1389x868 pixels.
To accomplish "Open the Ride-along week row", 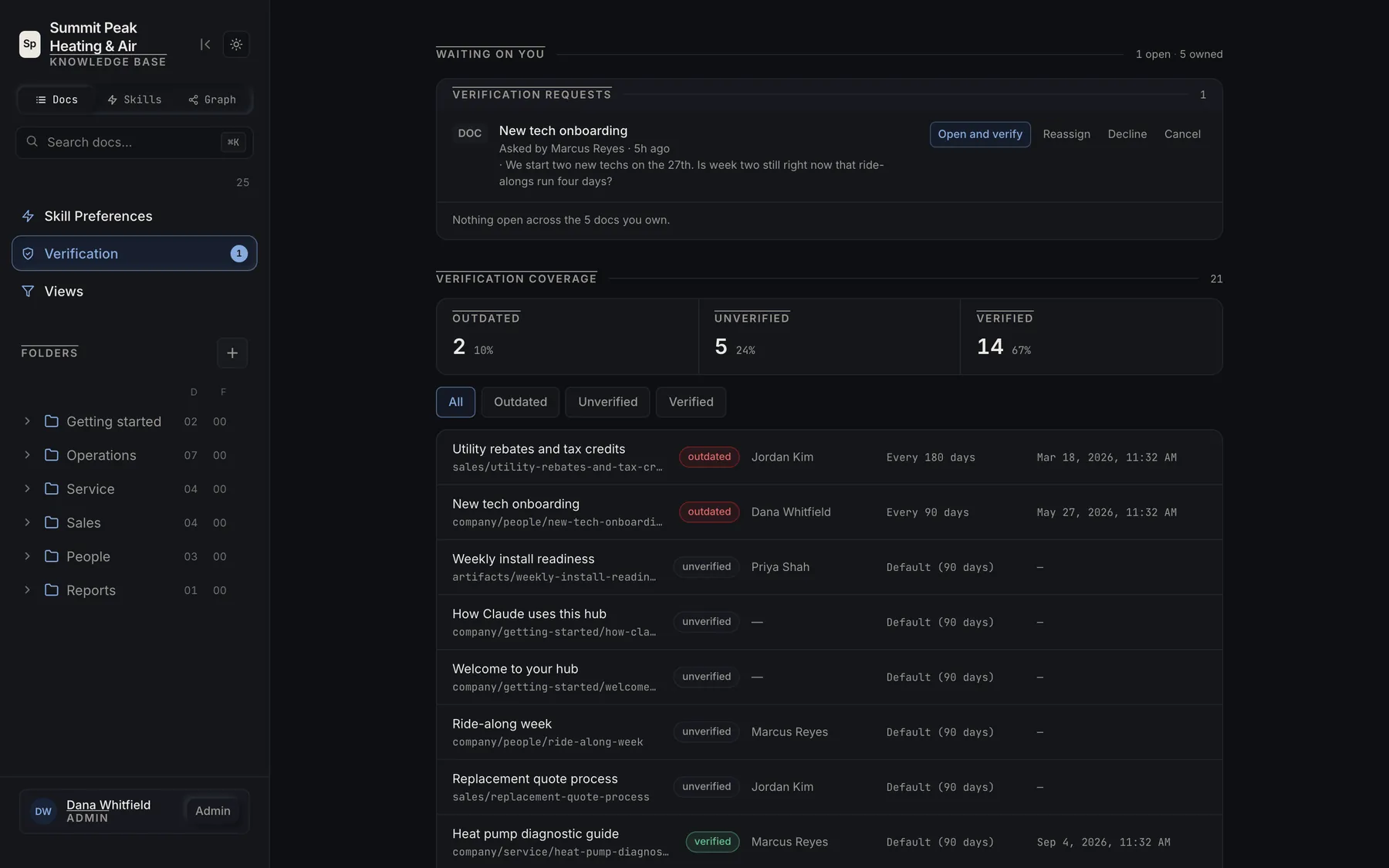I will (830, 732).
